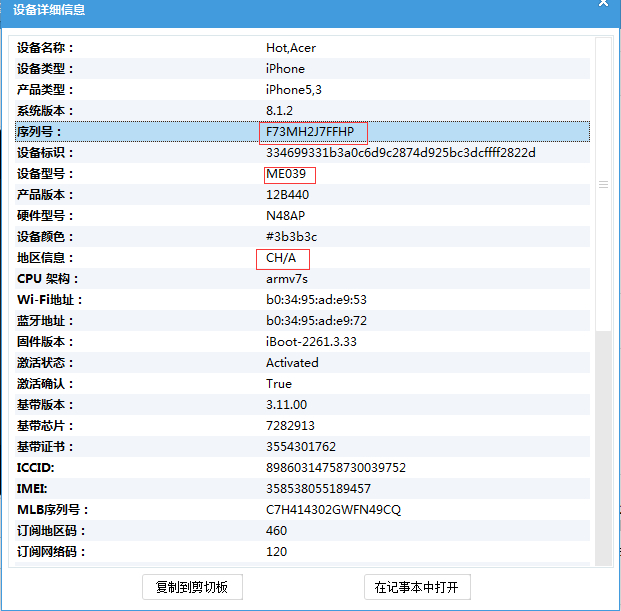
Task: Select the 订阅地区码 value 460
Action: [x=276, y=531]
